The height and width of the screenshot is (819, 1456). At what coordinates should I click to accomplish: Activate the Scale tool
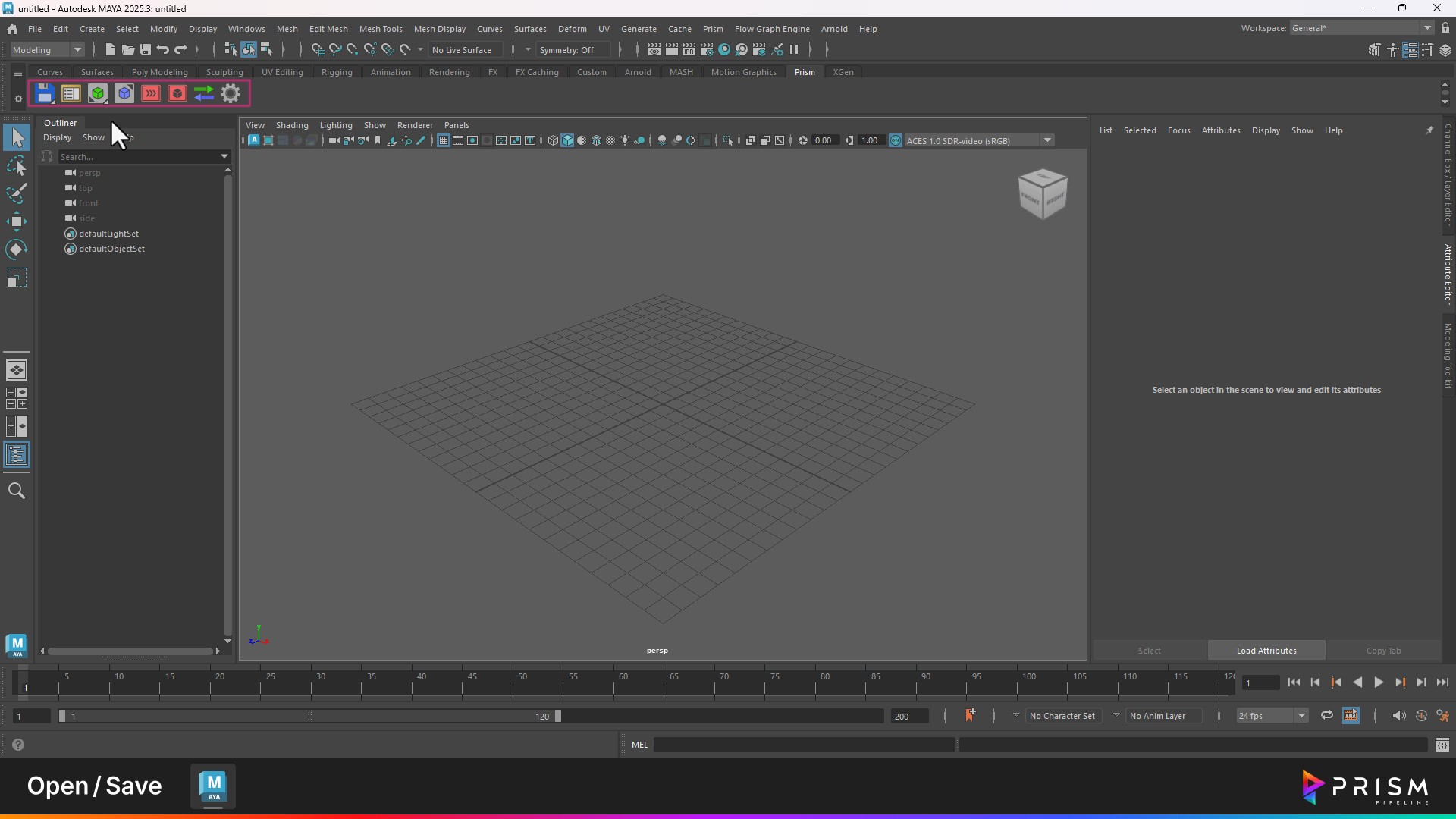point(17,278)
